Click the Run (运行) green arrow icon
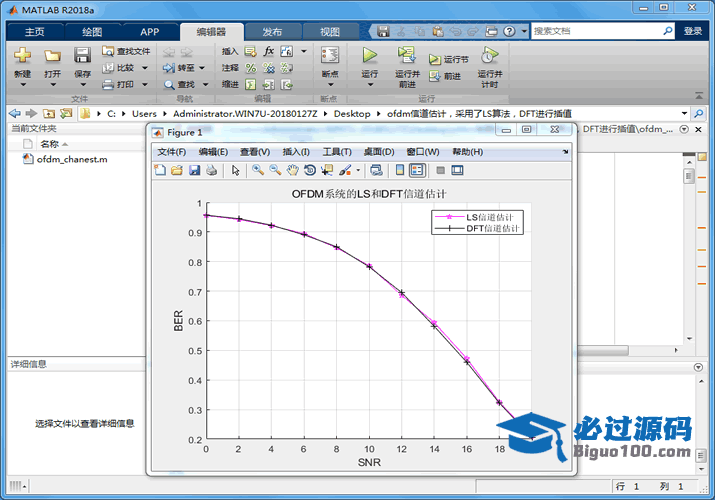Image resolution: width=715 pixels, height=500 pixels. point(369,56)
